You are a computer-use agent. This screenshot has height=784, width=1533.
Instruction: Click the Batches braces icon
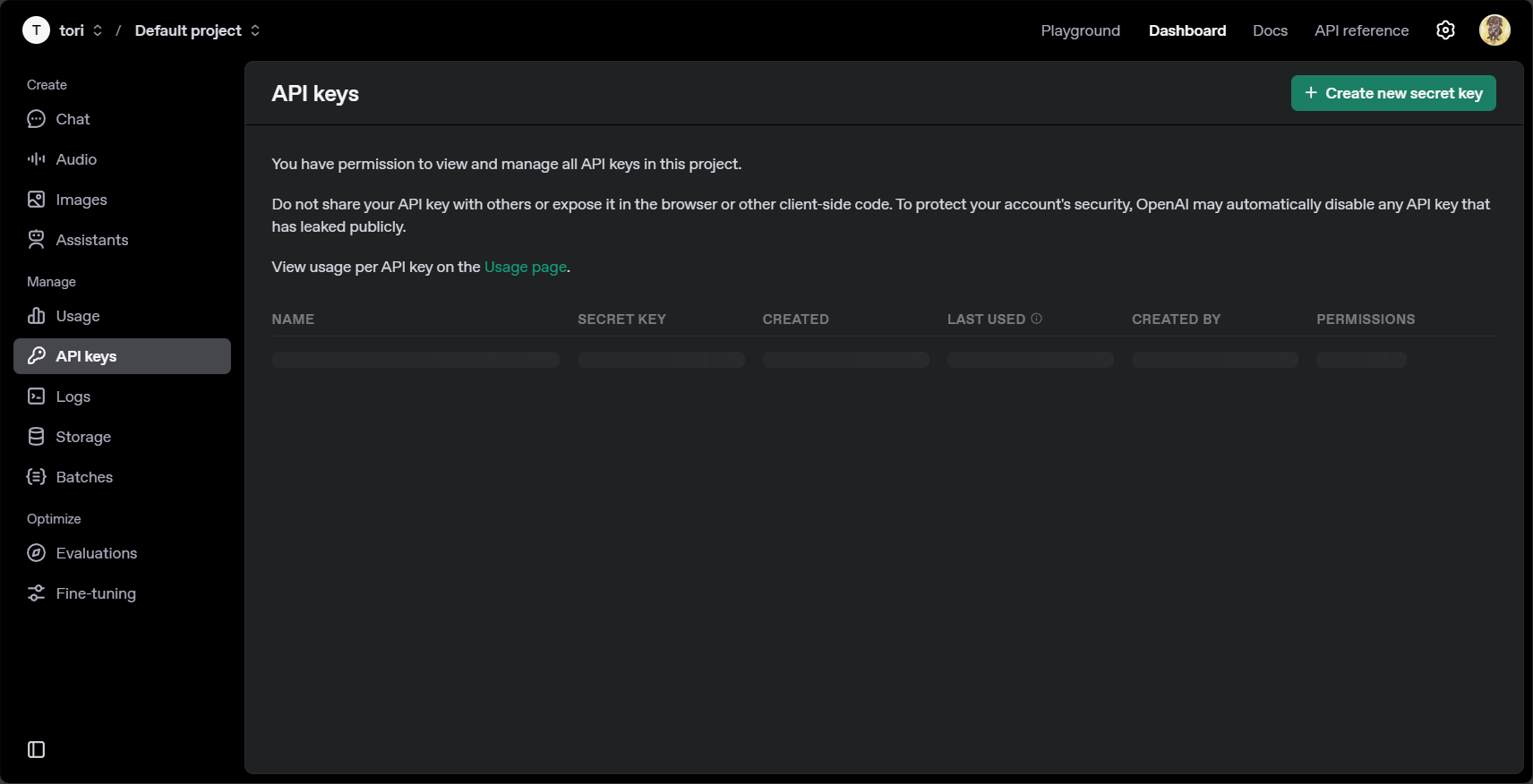[x=36, y=477]
